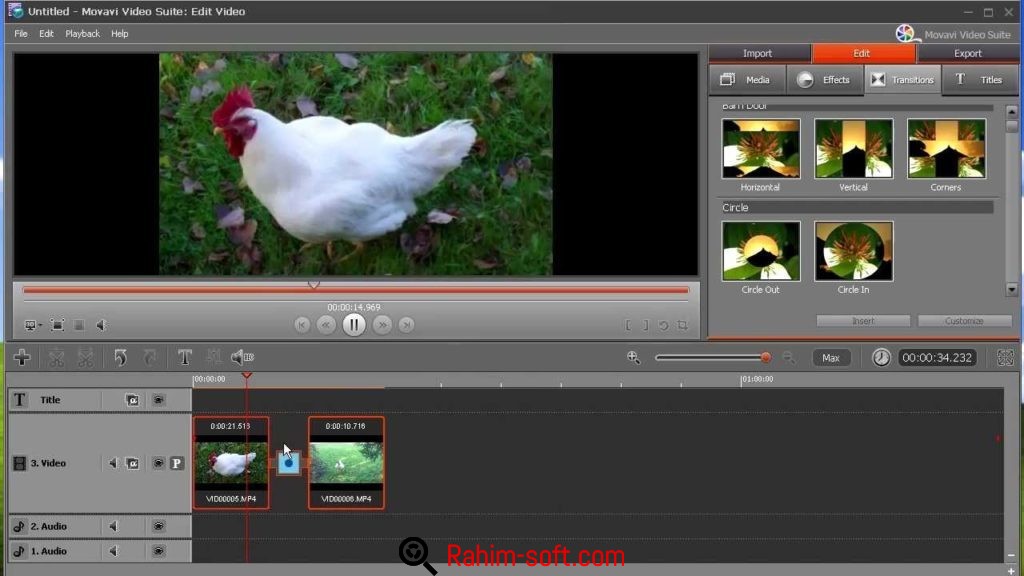Hide the 1. Audio track with eye icon

(158, 551)
